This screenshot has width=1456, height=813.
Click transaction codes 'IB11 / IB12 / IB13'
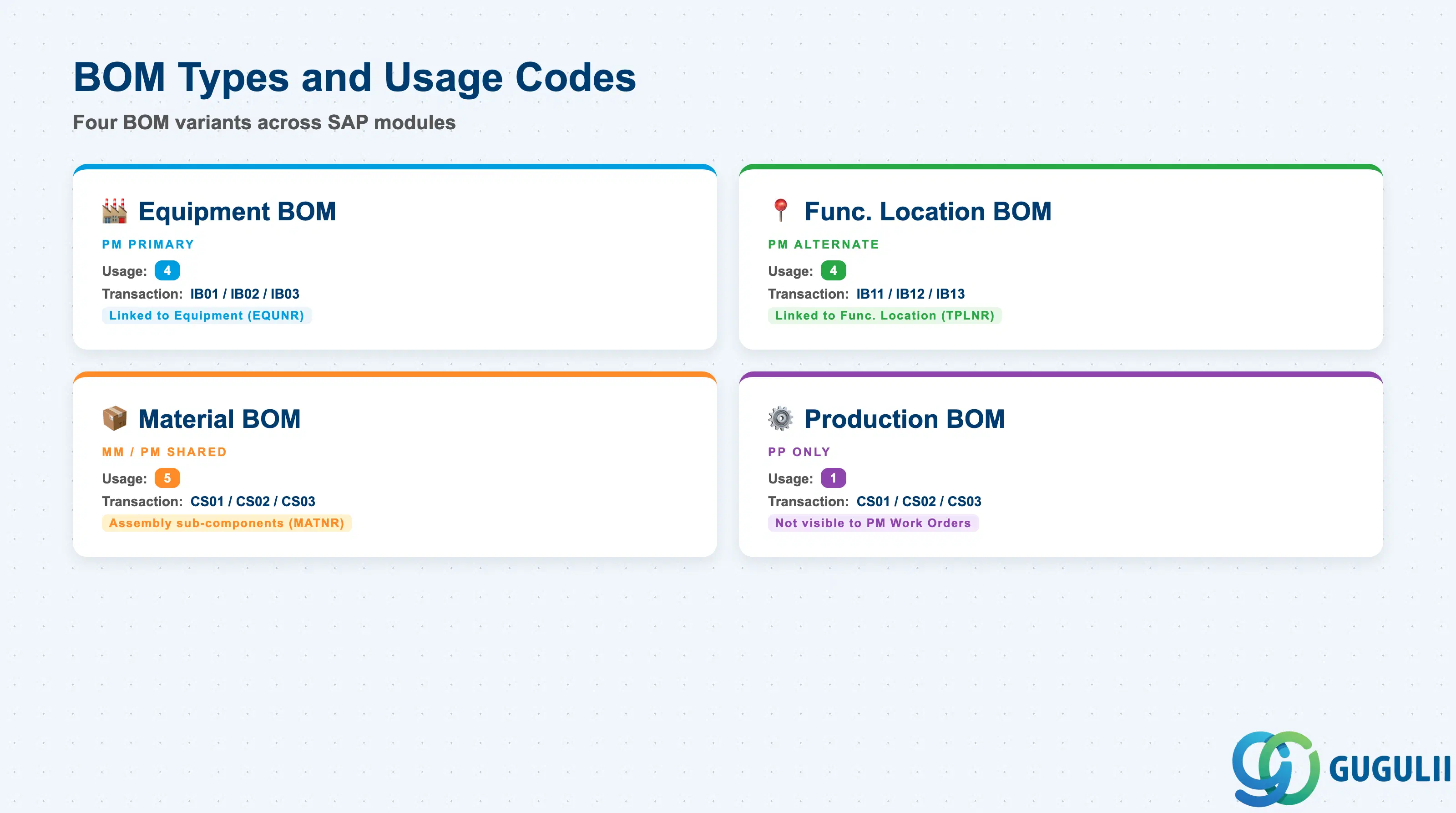(x=910, y=294)
